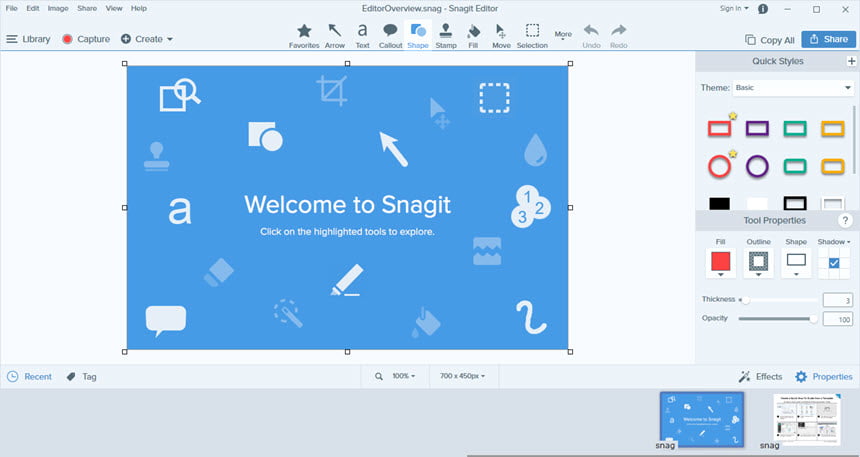Open the Share menu
Screen dimensions: 860x457
(x=87, y=8)
